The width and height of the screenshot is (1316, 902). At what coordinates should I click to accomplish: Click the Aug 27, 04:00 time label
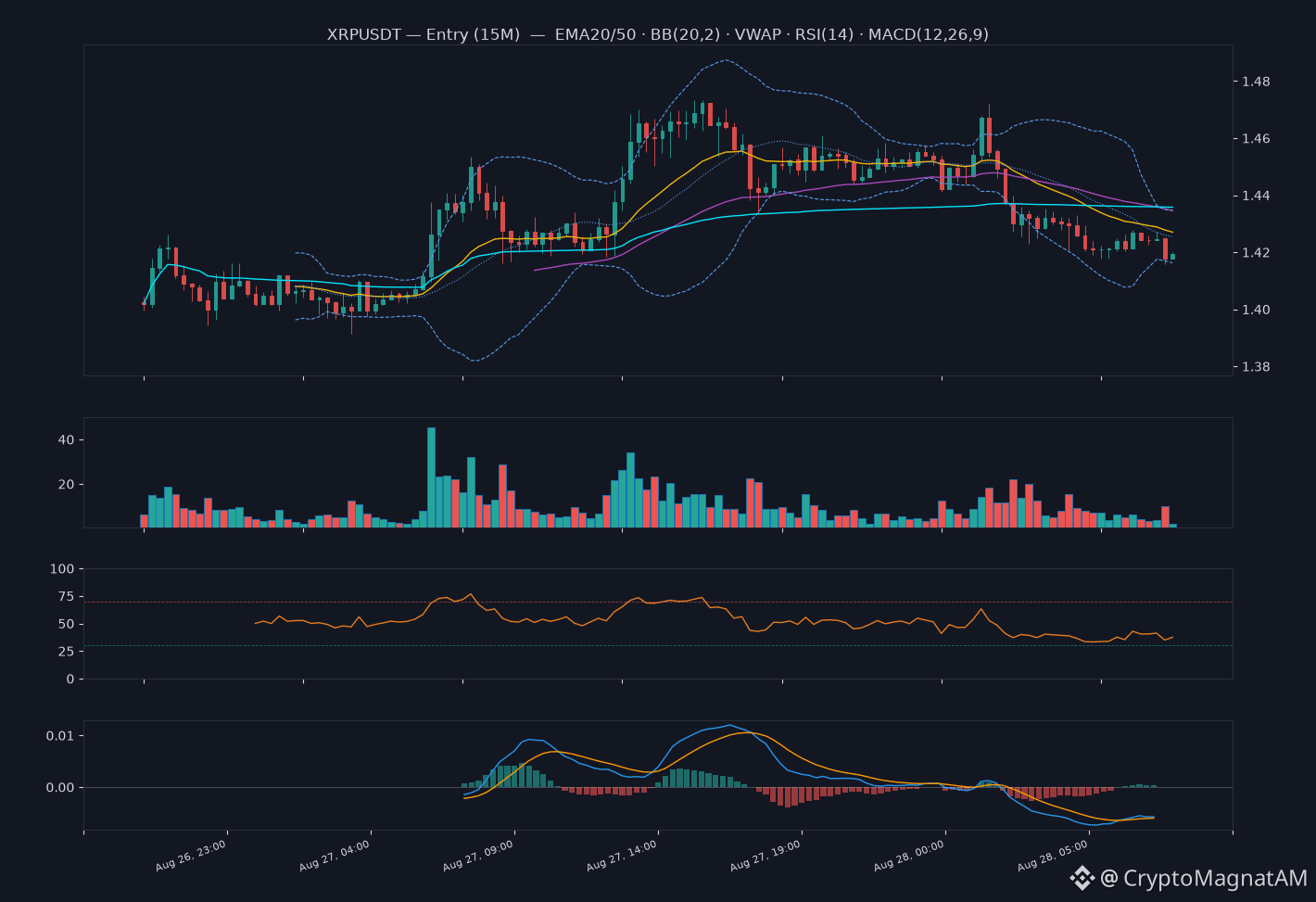335,856
